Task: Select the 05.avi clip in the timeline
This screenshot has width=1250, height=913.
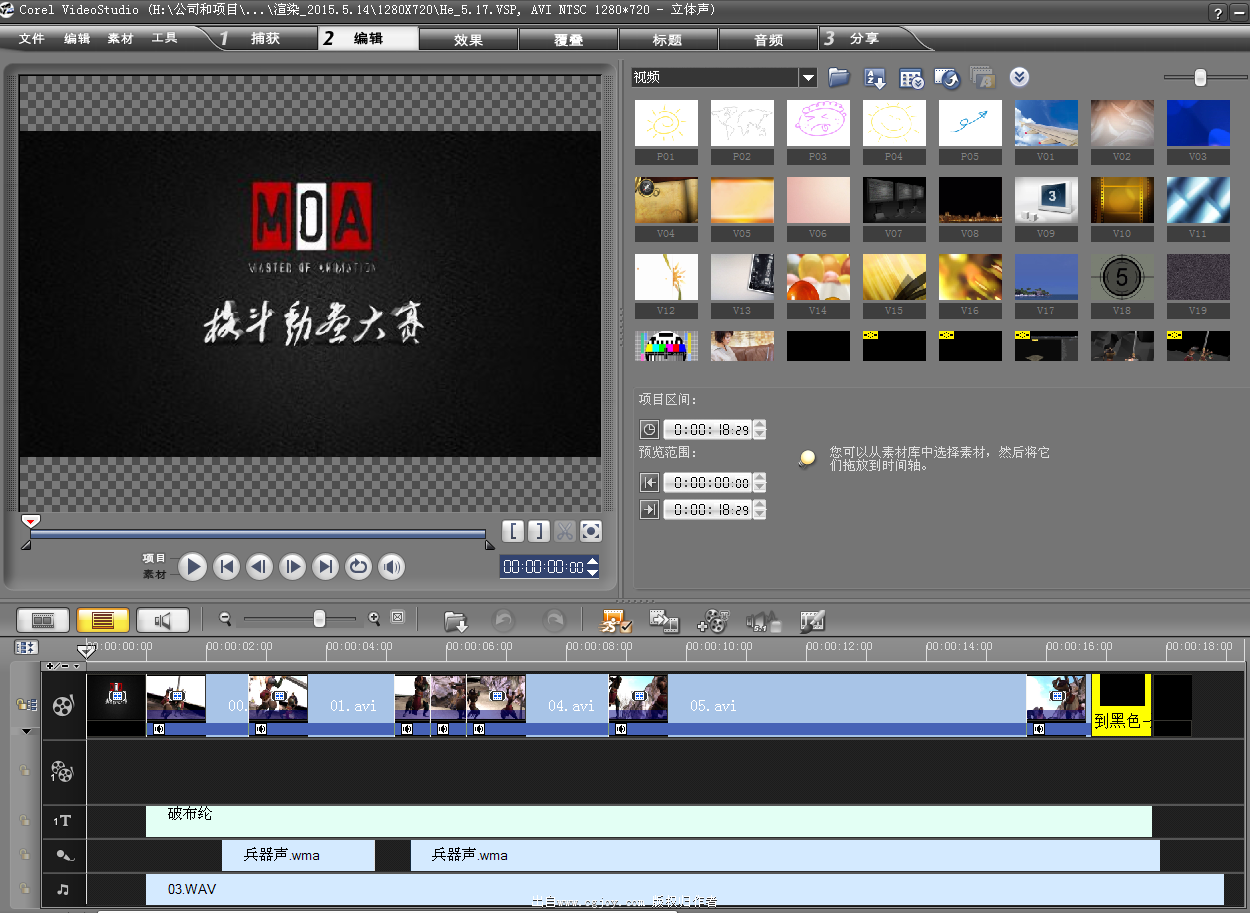Action: pos(817,705)
